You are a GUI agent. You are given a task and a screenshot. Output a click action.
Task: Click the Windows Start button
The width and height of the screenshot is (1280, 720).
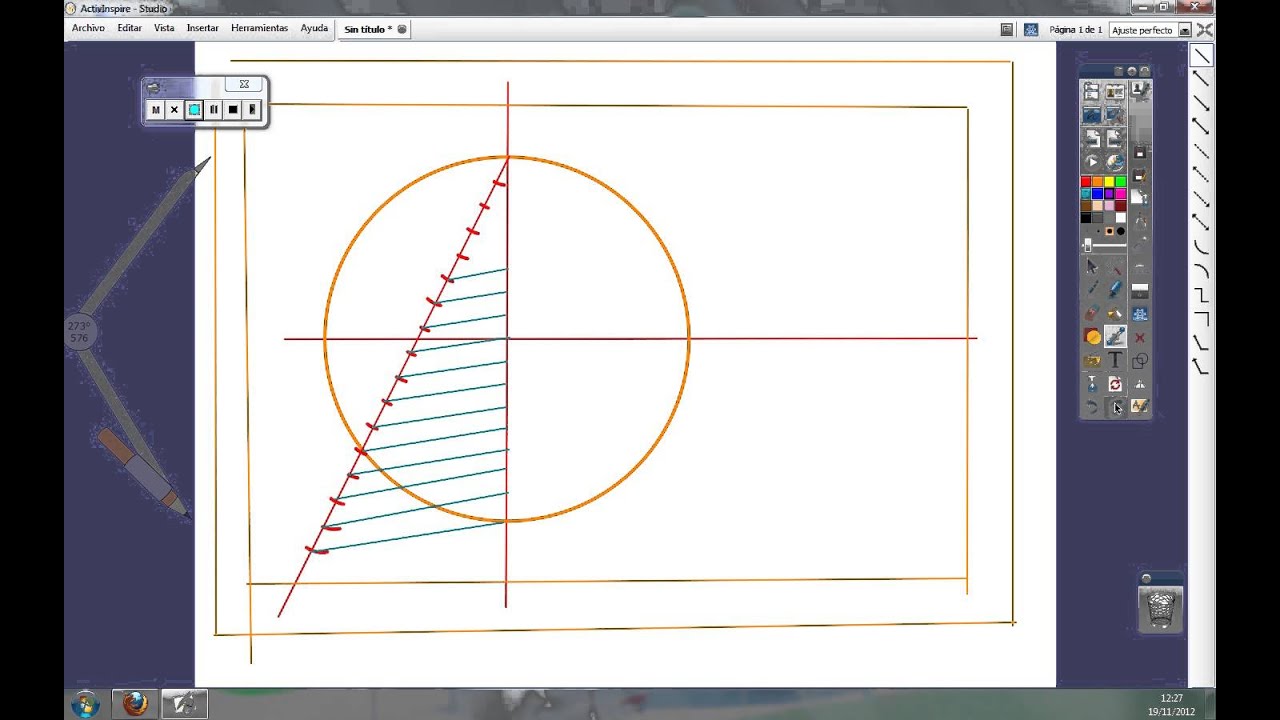[x=85, y=704]
